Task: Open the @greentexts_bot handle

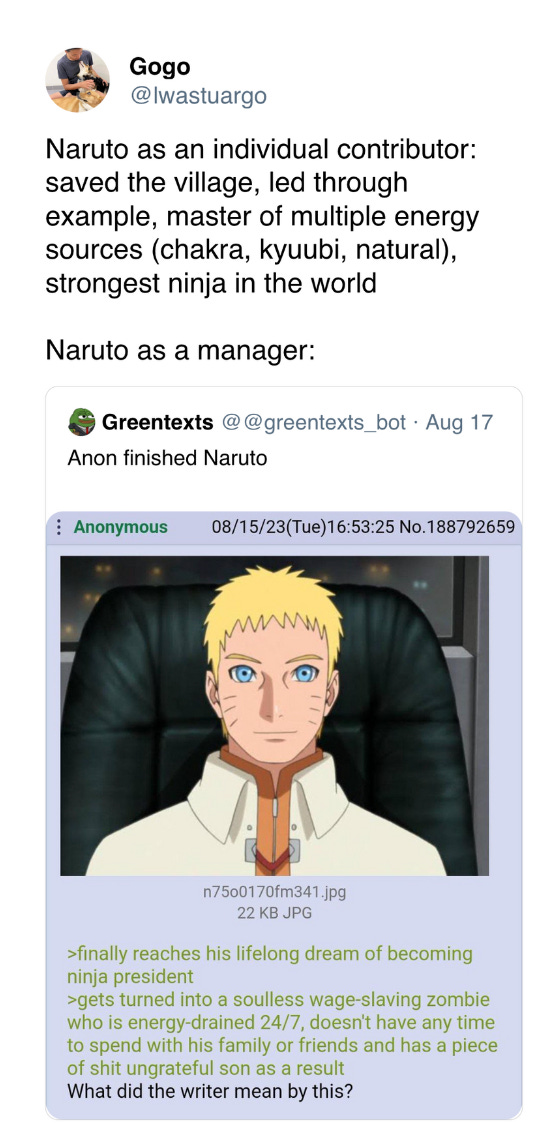Action: [313, 422]
